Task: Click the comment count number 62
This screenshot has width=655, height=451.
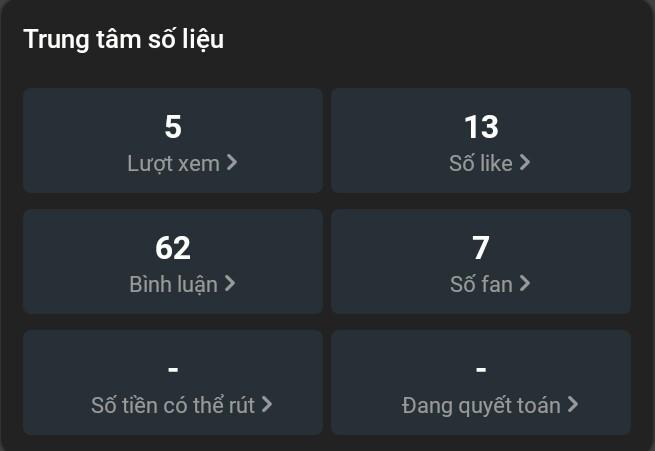Action: tap(173, 248)
